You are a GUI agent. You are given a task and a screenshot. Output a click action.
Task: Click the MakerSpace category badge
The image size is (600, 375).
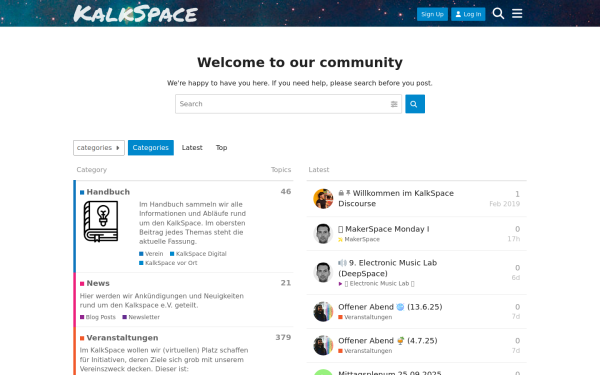[359, 240]
